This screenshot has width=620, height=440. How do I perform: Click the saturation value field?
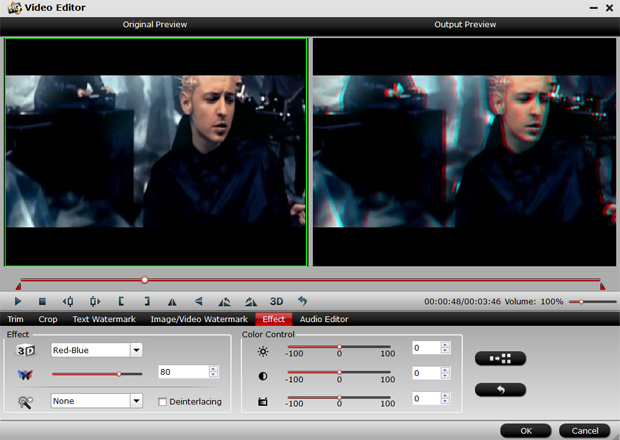pyautogui.click(x=426, y=398)
